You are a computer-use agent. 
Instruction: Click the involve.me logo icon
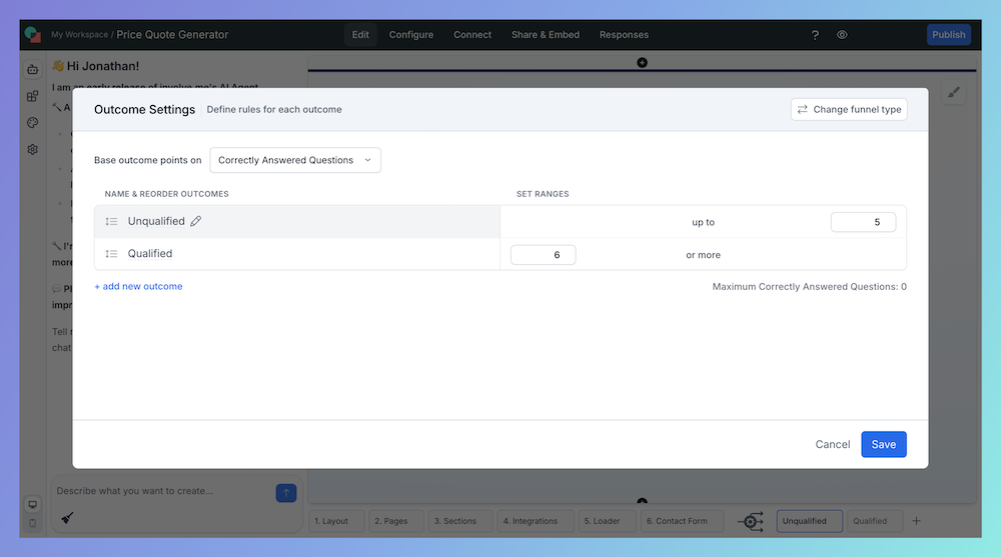click(x=33, y=34)
